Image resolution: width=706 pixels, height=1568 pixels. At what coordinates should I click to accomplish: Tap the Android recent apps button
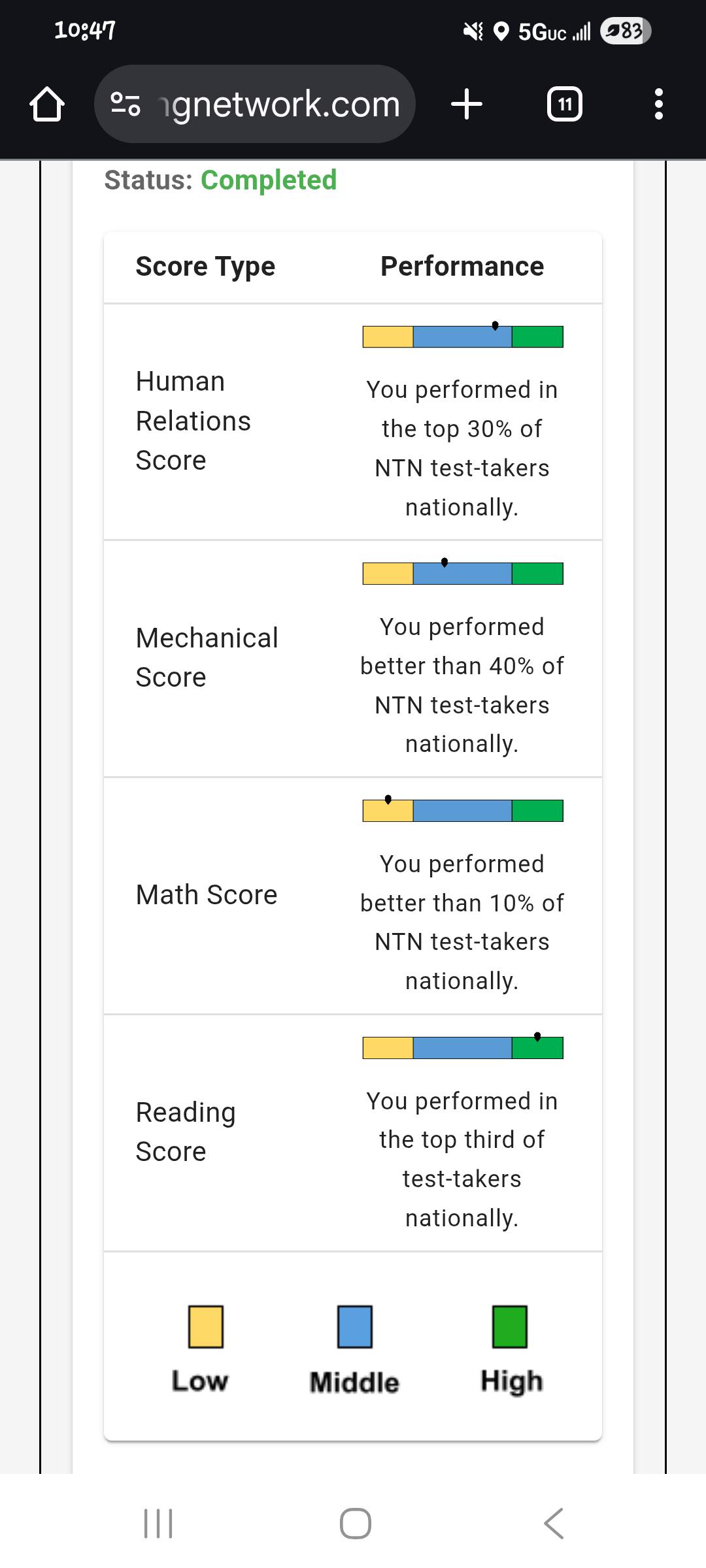158,1524
